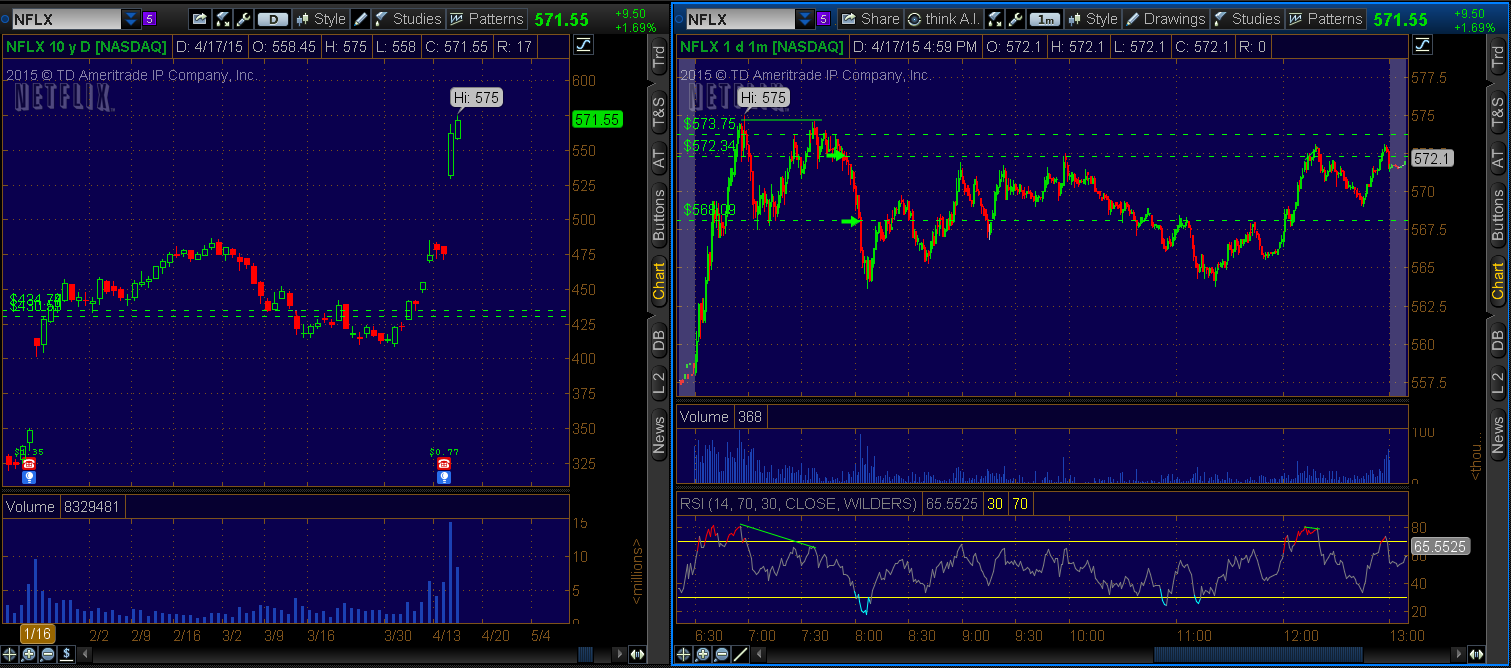The width and height of the screenshot is (1511, 668).
Task: Click zoom out icon below left chart
Action: [48, 654]
